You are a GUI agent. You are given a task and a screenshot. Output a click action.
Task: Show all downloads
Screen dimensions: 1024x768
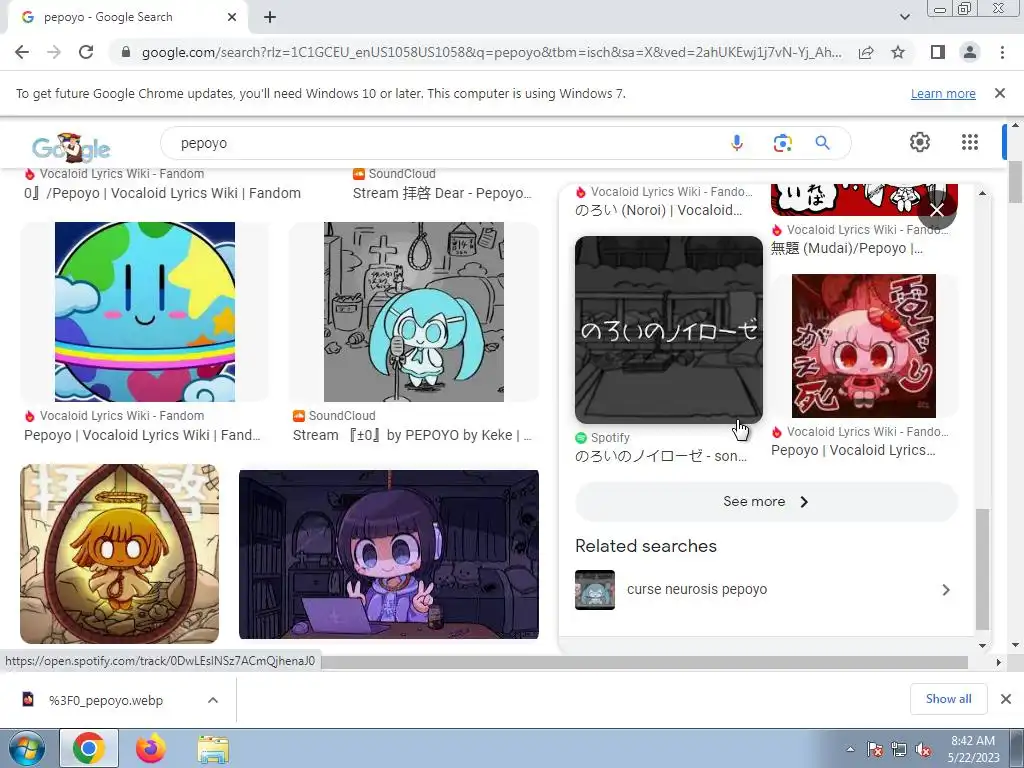[x=948, y=699]
